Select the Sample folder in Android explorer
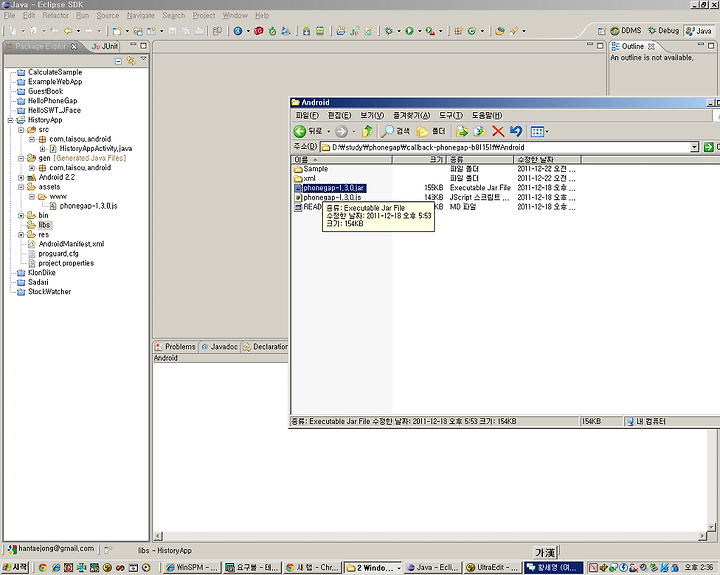This screenshot has height=575, width=720. coord(315,169)
